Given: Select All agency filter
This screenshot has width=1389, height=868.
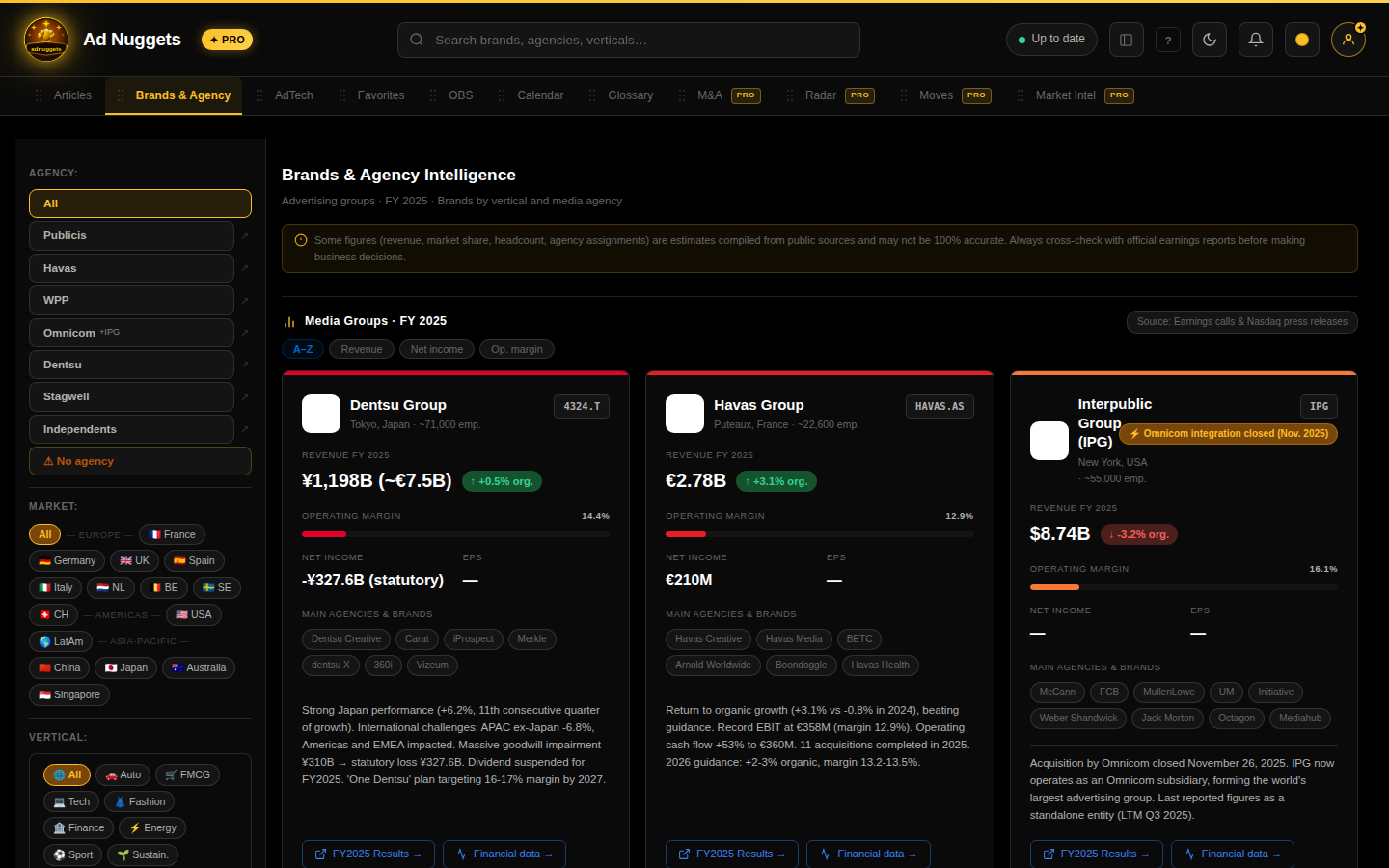Looking at the screenshot, I should point(140,203).
